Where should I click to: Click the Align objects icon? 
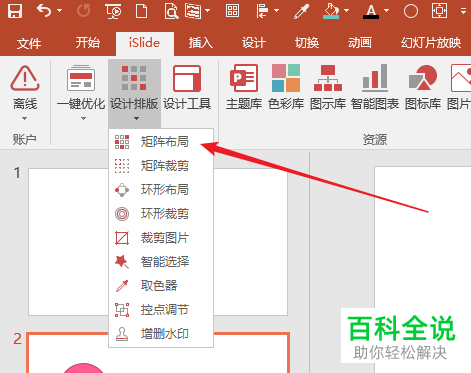(262, 11)
